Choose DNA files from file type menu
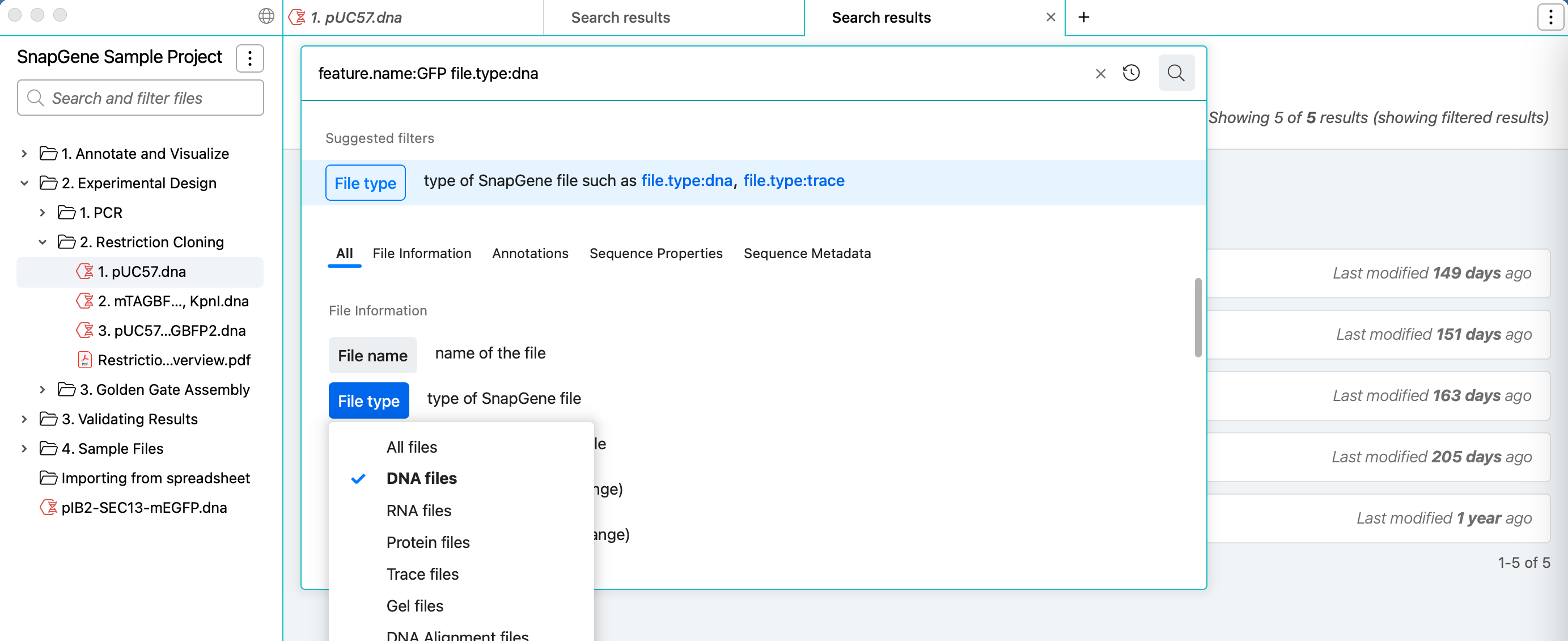Screen dimensions: 1568x641 click(x=461, y=478)
